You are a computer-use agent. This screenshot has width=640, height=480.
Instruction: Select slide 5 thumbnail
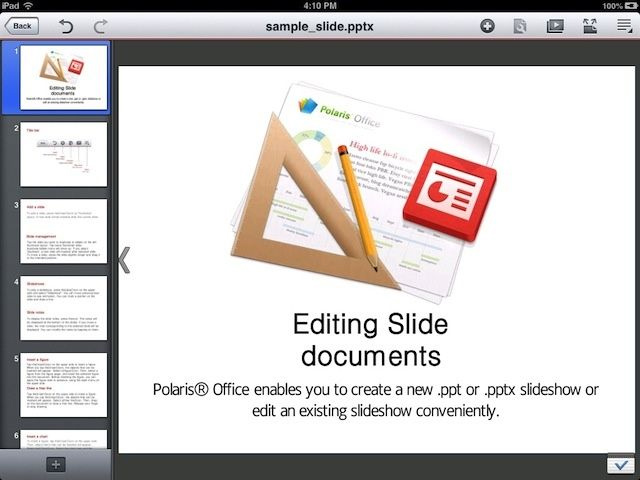(x=64, y=385)
